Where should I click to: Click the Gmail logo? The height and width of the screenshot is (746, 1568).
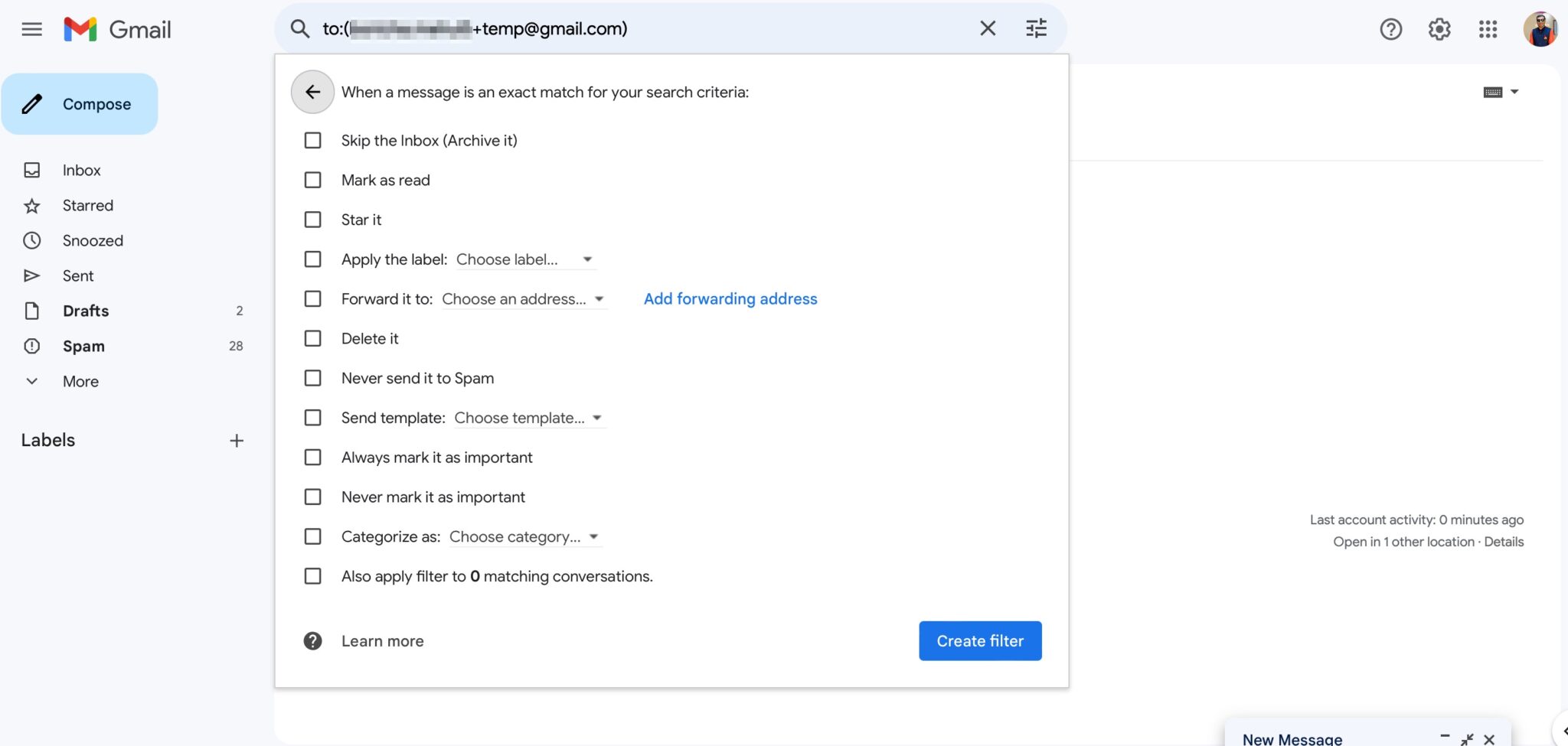pyautogui.click(x=115, y=29)
